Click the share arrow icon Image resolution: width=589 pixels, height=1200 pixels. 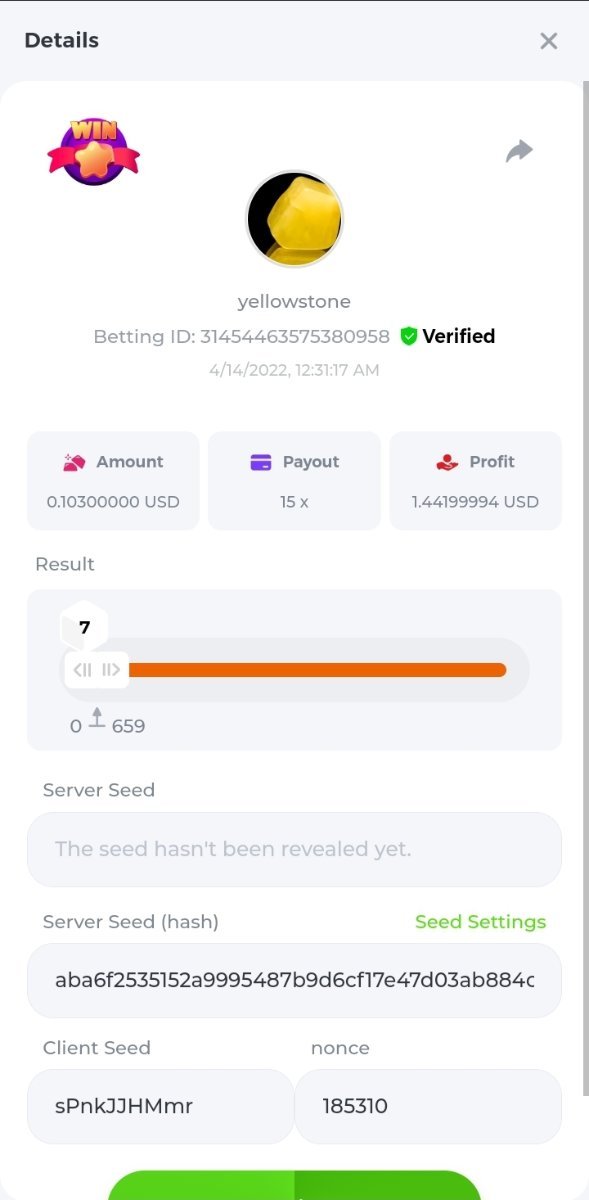tap(519, 151)
